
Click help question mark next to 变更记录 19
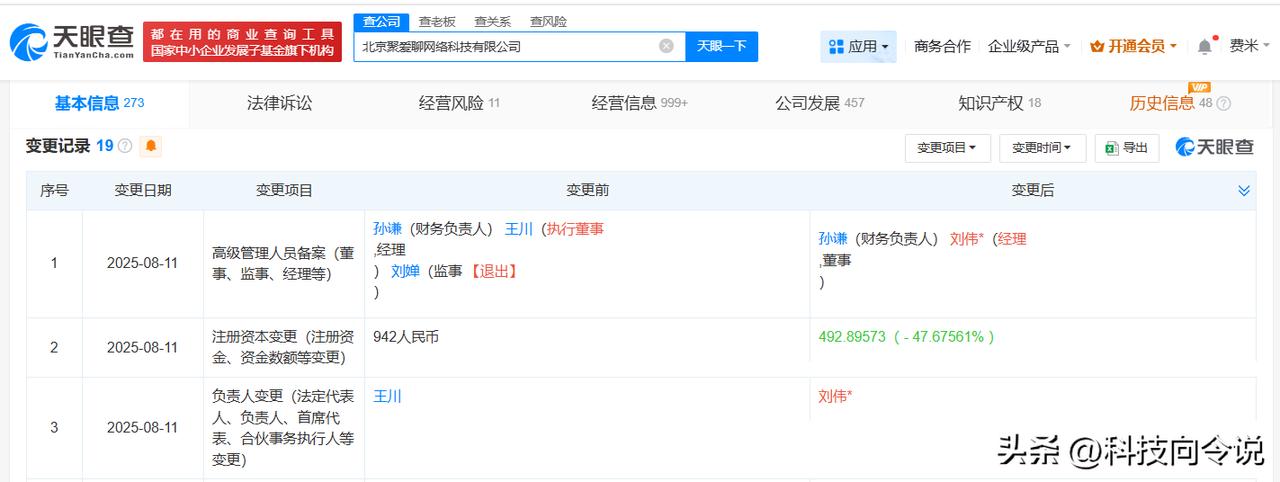pyautogui.click(x=125, y=146)
